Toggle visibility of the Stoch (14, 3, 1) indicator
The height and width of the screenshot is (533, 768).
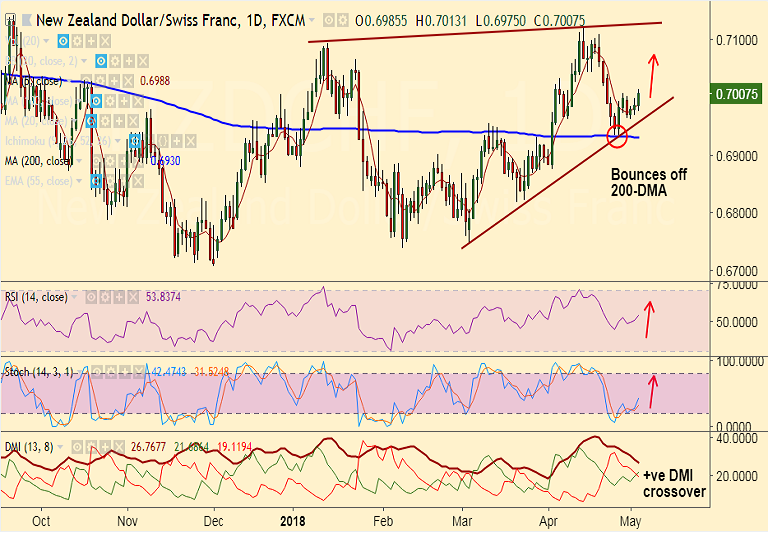tap(97, 372)
